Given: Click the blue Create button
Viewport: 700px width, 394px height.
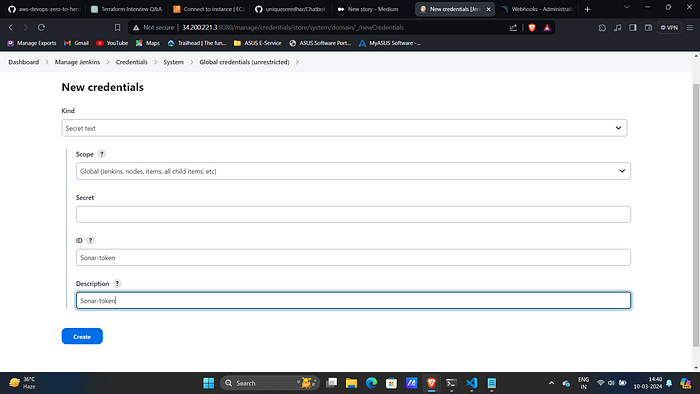Looking at the screenshot, I should [82, 336].
